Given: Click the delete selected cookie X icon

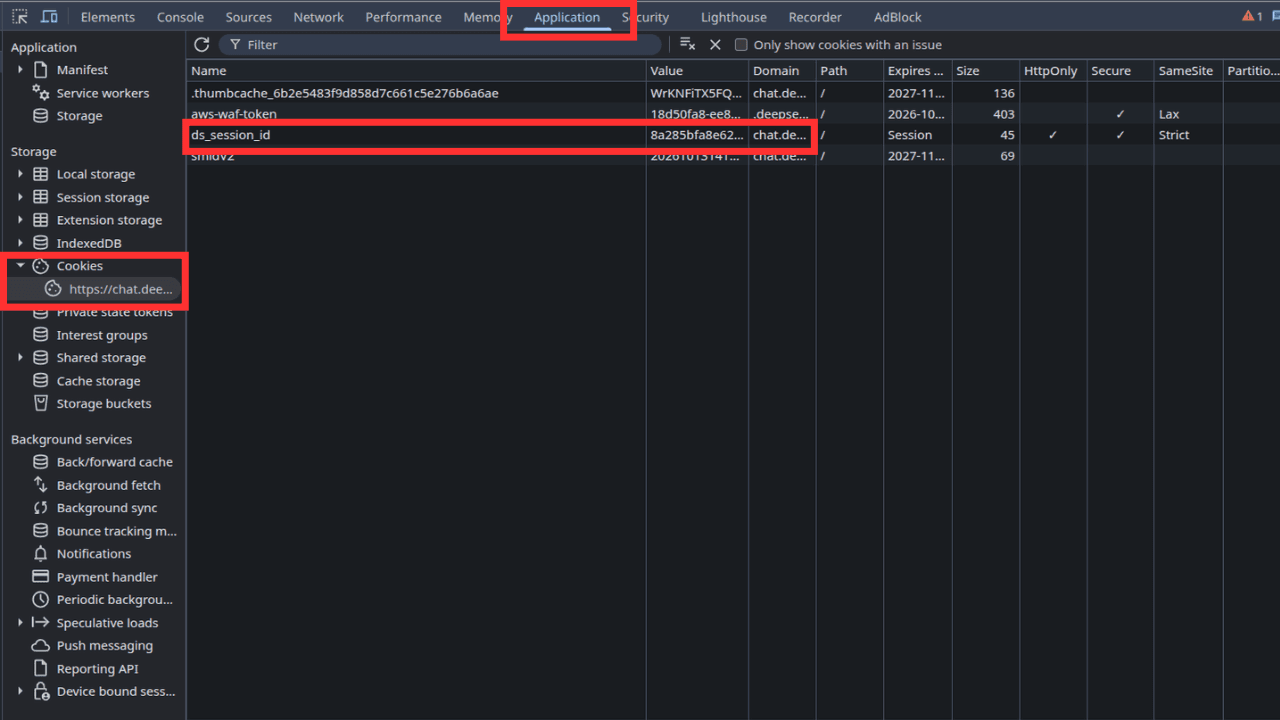Looking at the screenshot, I should click(x=715, y=44).
